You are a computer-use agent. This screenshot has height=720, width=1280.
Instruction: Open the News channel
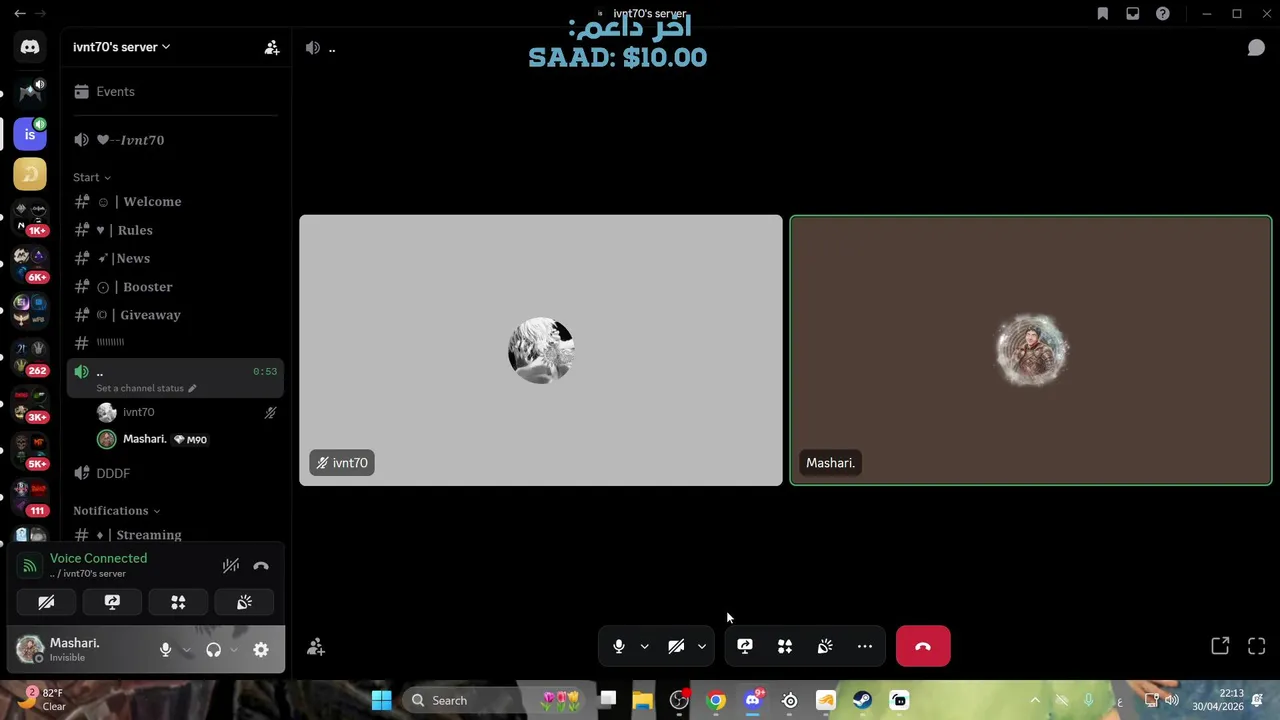[175, 258]
